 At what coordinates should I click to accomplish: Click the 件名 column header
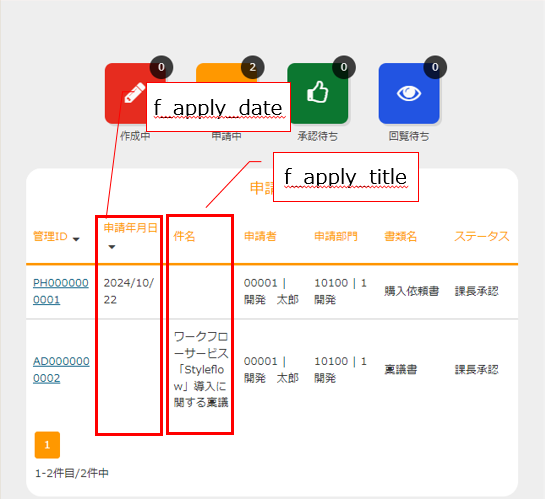click(184, 236)
